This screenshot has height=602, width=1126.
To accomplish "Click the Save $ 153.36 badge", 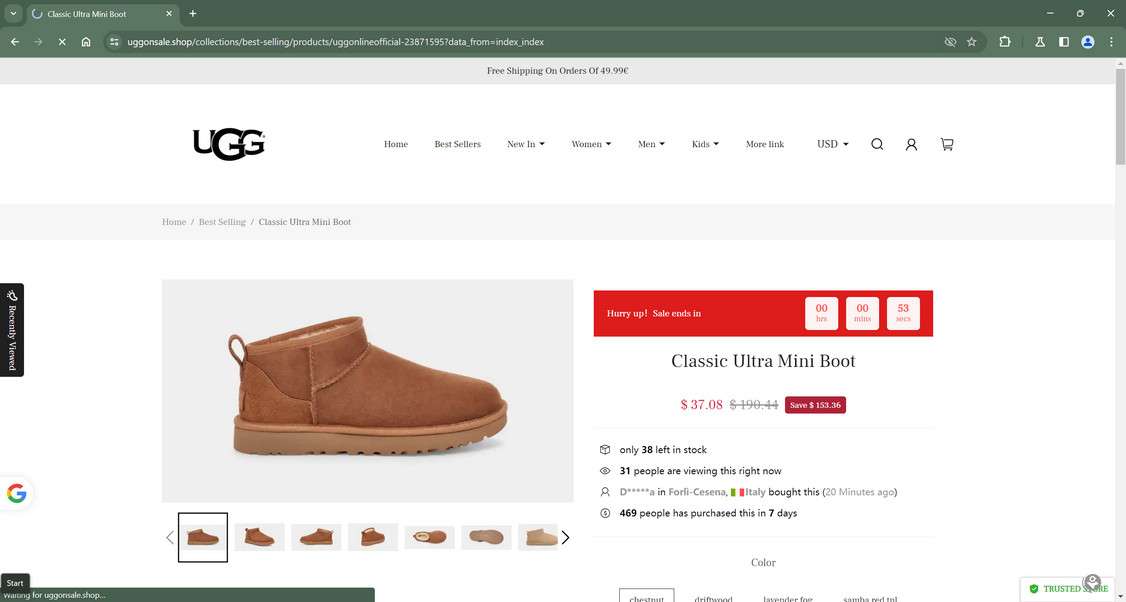I will point(815,405).
